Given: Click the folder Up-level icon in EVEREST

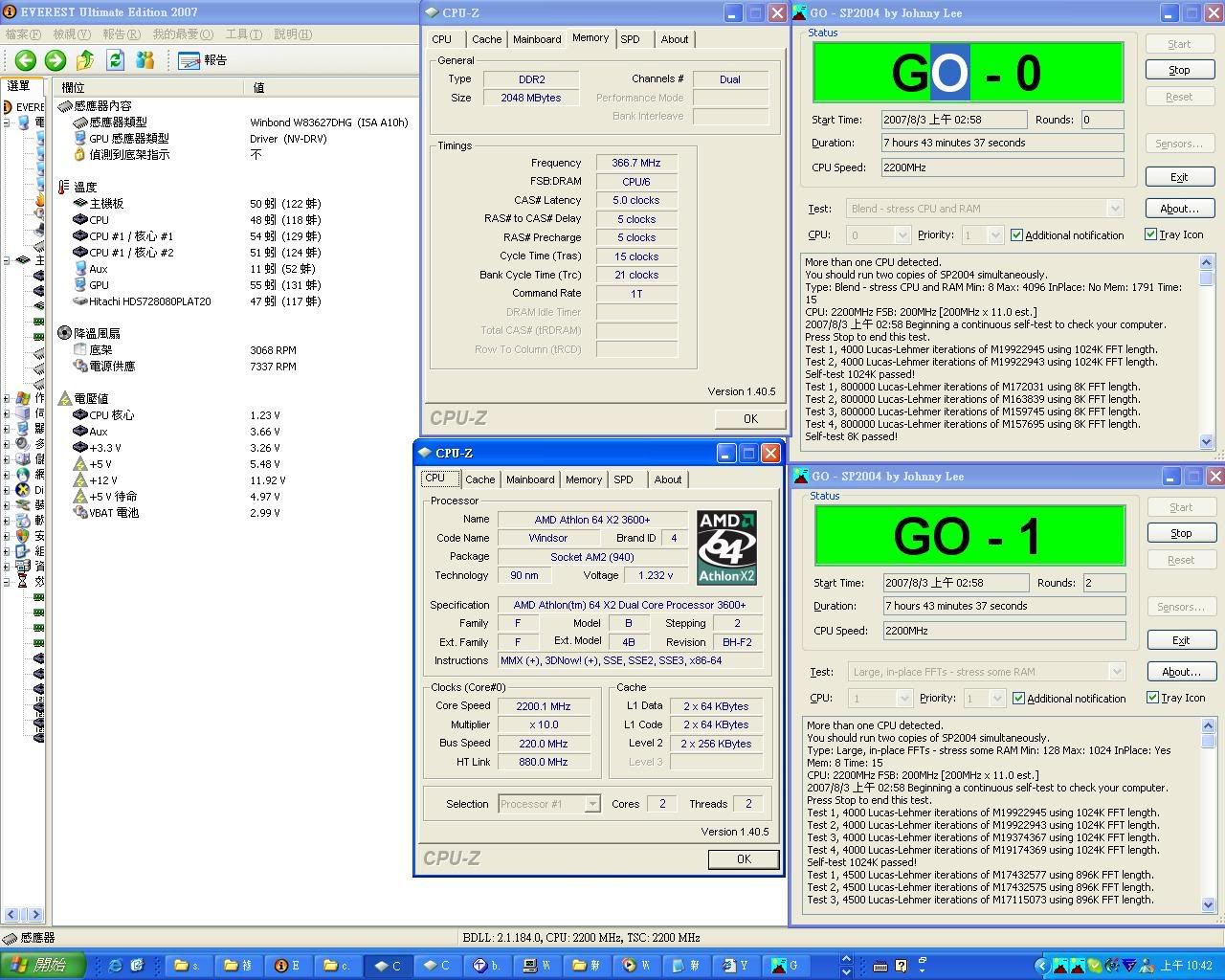Looking at the screenshot, I should [85, 60].
